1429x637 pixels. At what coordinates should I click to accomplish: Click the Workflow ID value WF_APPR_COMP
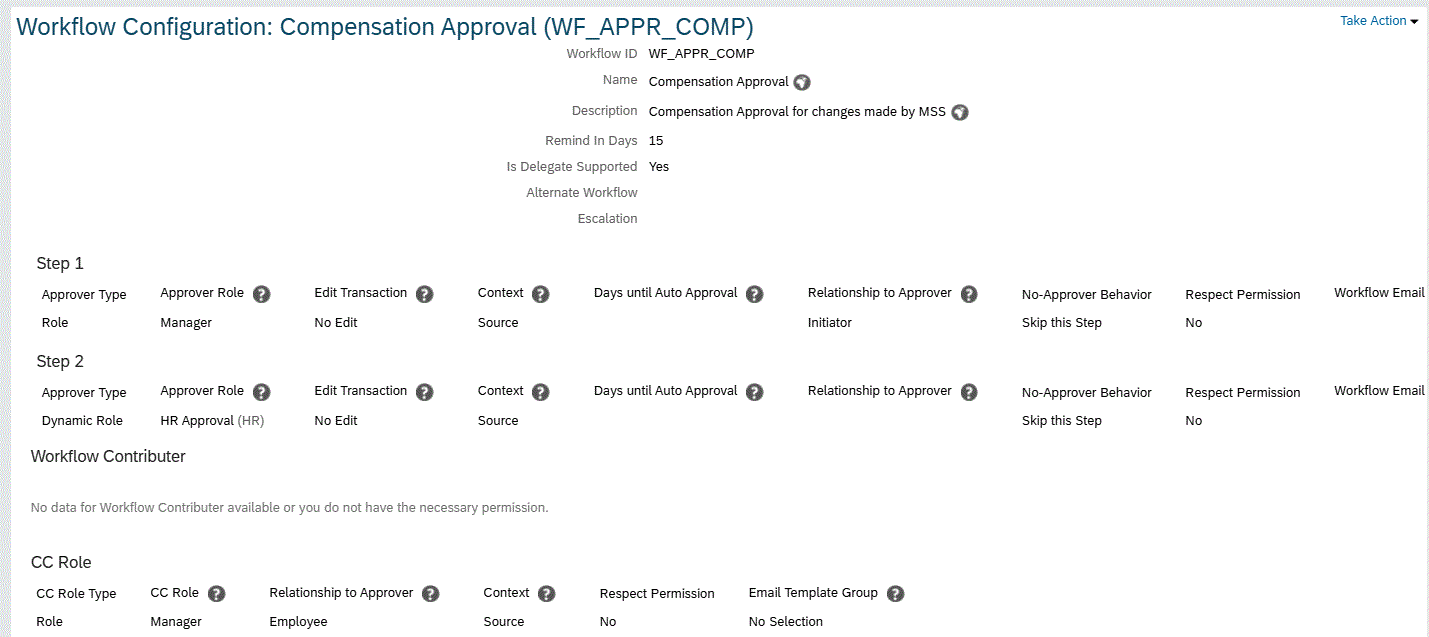701,53
